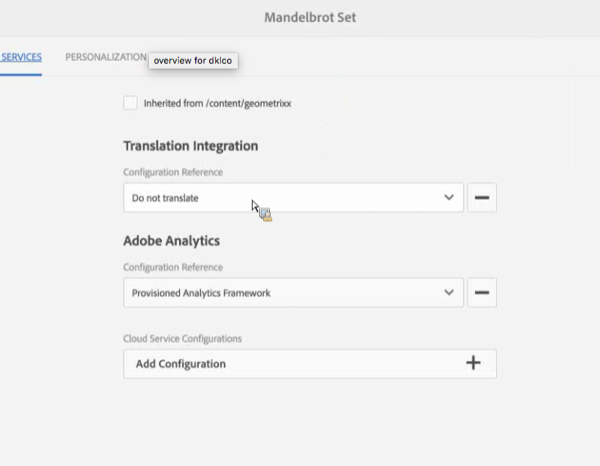Open the 'Provisioned Analytics Framework' dropdown
600x466 pixels.
click(293, 292)
